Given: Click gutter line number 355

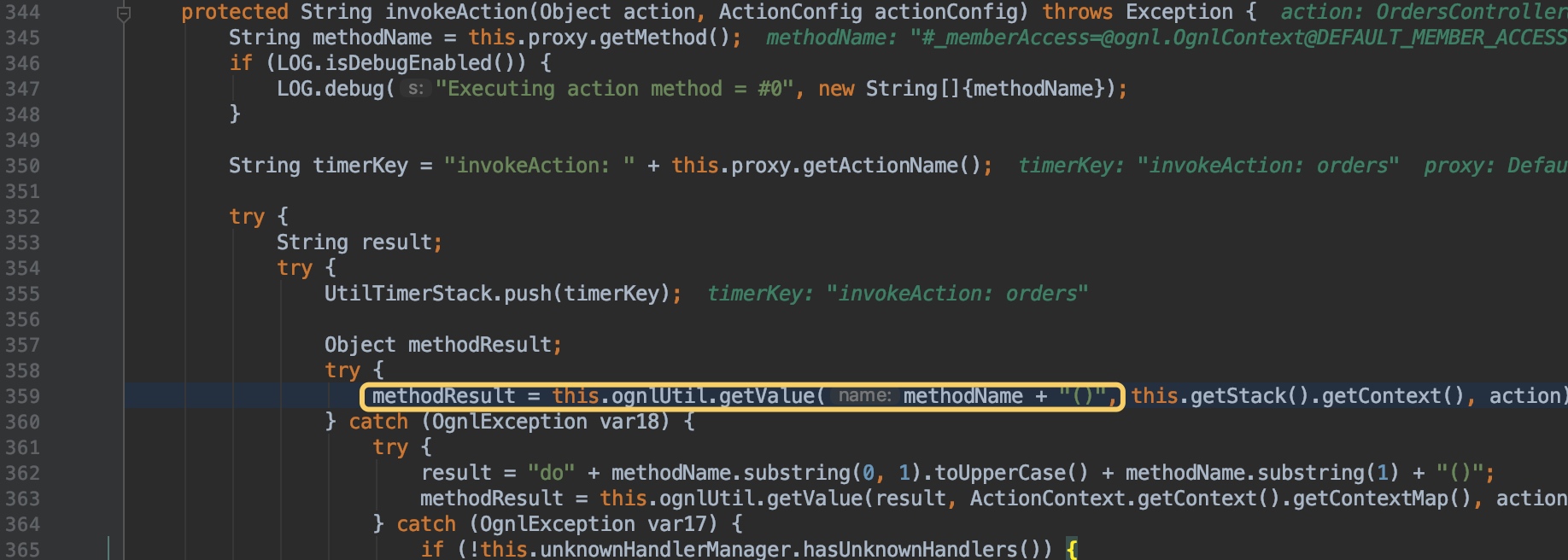Looking at the screenshot, I should [23, 294].
